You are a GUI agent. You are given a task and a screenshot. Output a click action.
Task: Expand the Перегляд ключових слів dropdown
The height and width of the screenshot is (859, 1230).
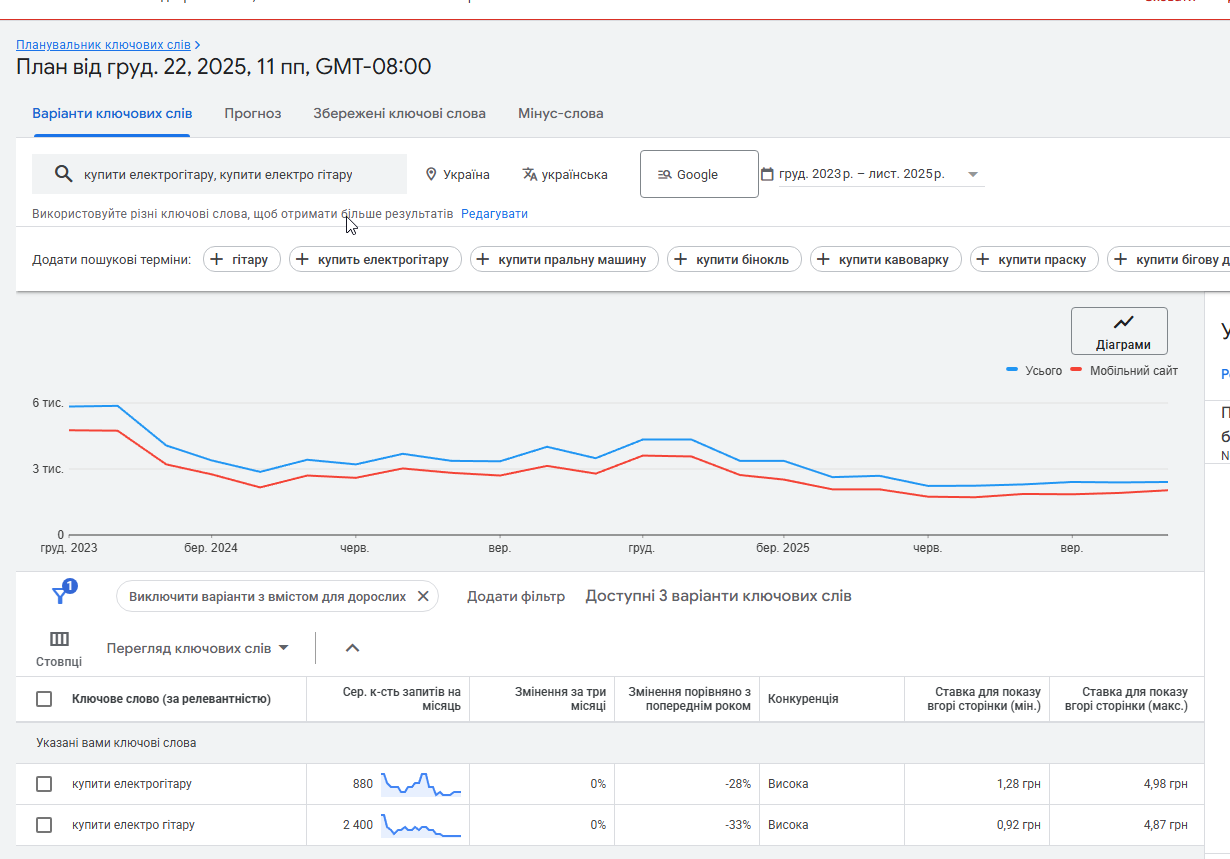coord(198,648)
